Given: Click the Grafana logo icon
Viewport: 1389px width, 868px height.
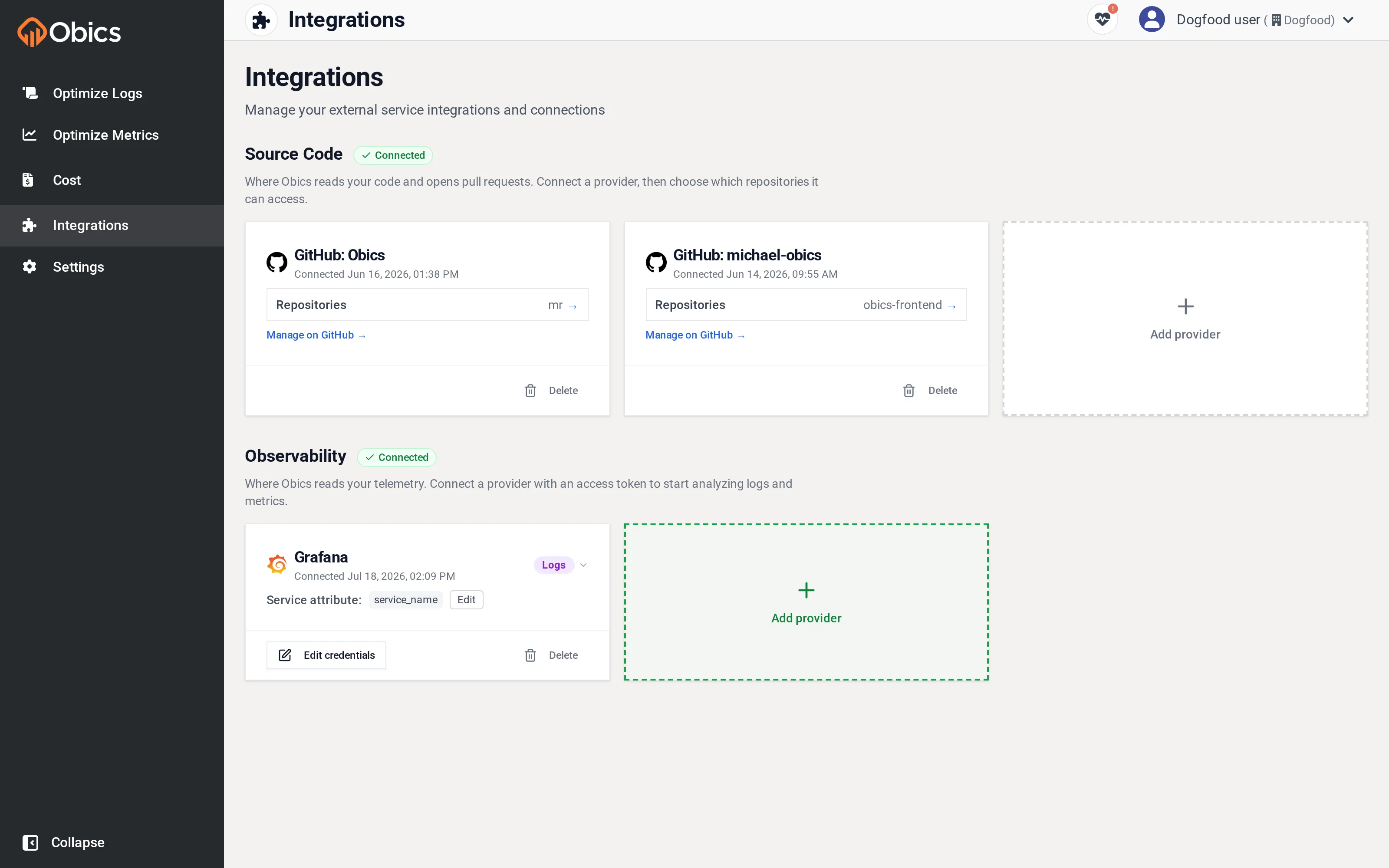Looking at the screenshot, I should point(276,564).
